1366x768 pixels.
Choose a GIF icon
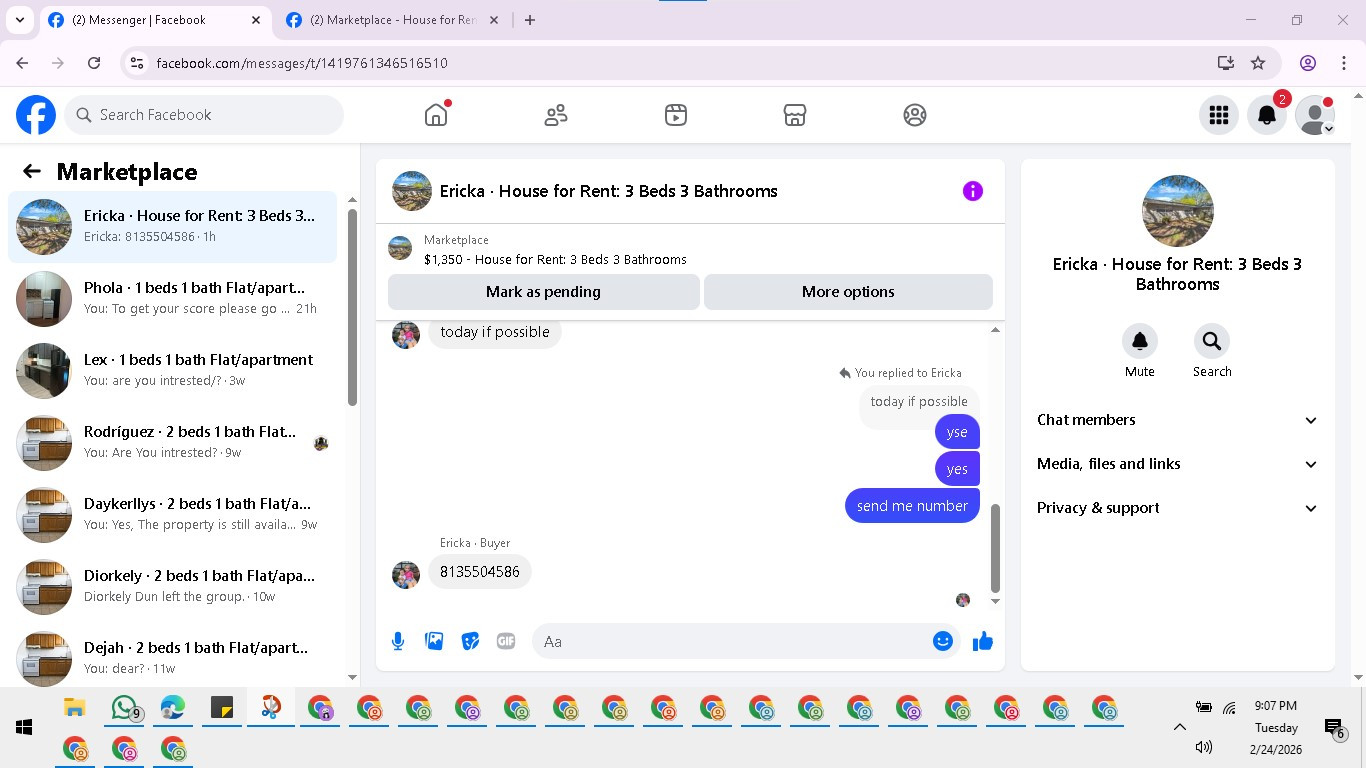click(506, 641)
